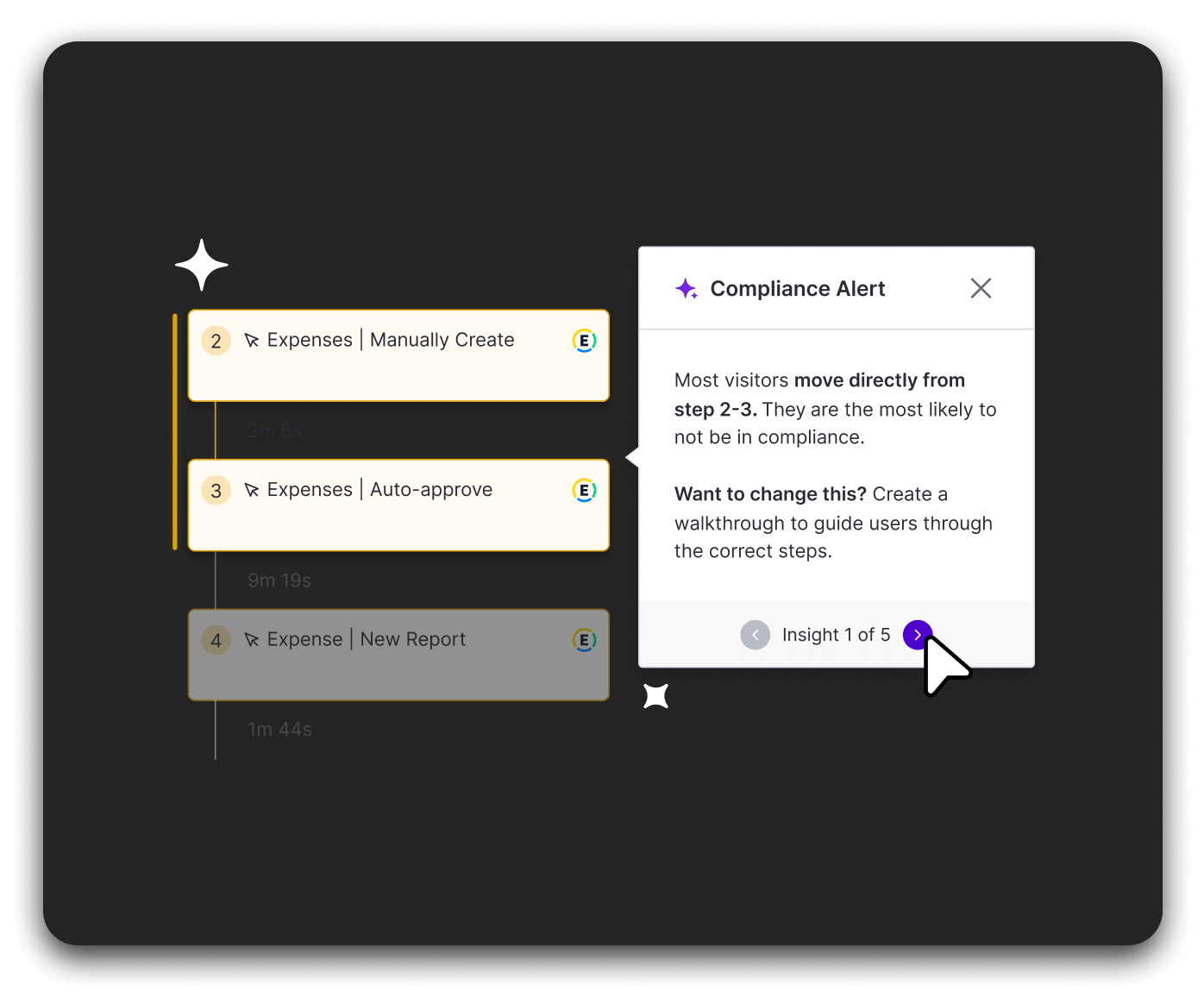Click the cursor icon on the Auto-approve step
This screenshot has width=1204, height=991.
[252, 491]
